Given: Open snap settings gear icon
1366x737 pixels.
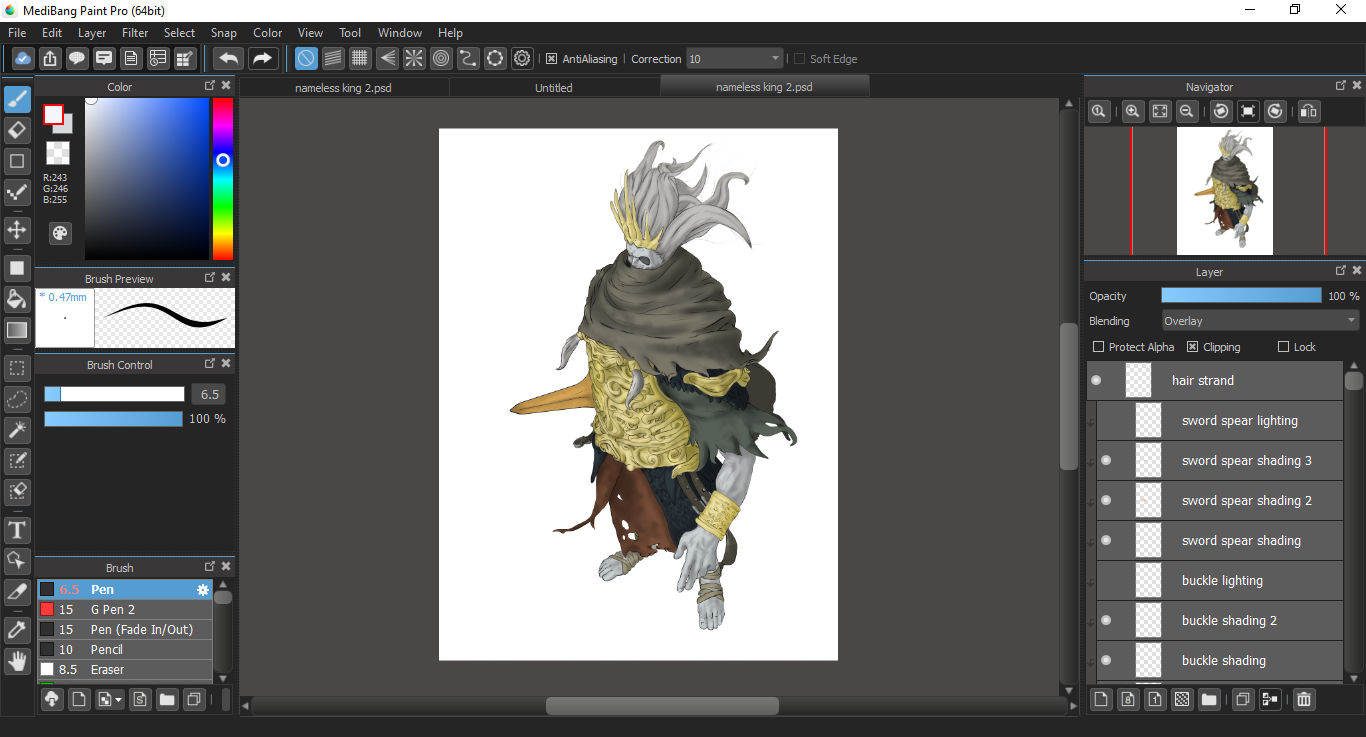Looking at the screenshot, I should [x=522, y=58].
